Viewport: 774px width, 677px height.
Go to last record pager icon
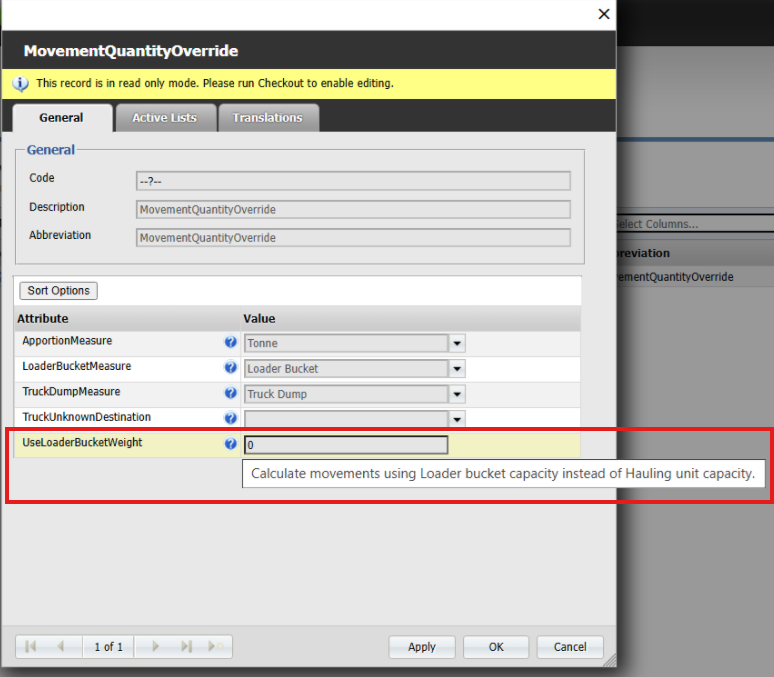pos(186,647)
